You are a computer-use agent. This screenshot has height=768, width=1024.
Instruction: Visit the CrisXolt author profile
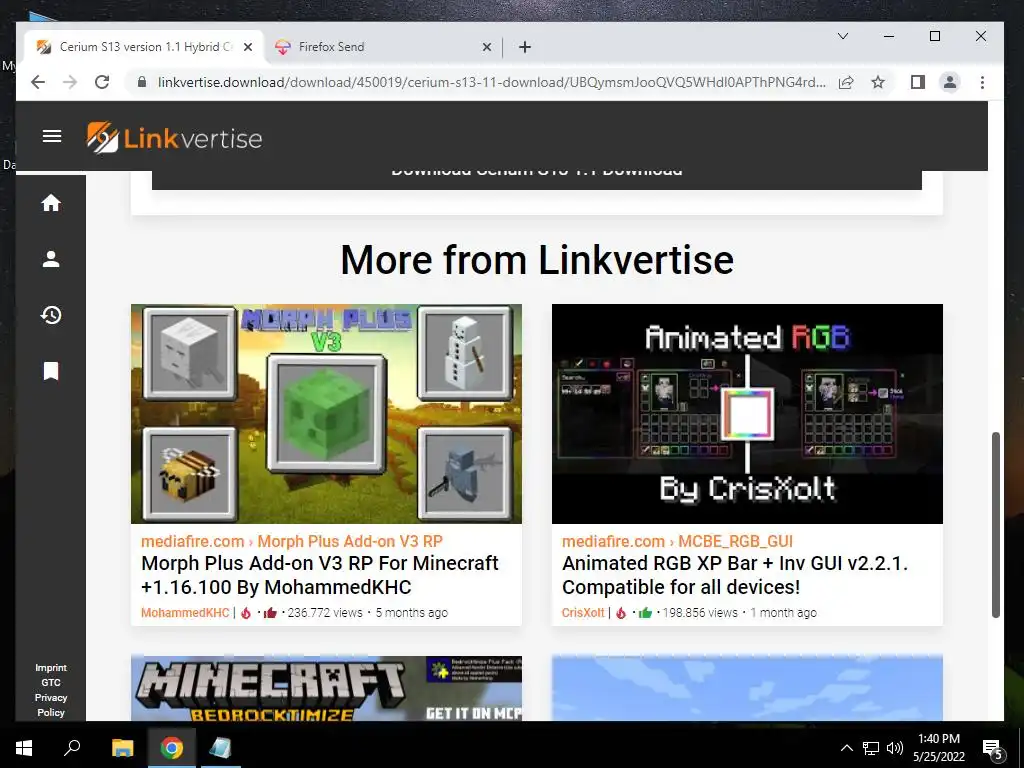583,613
